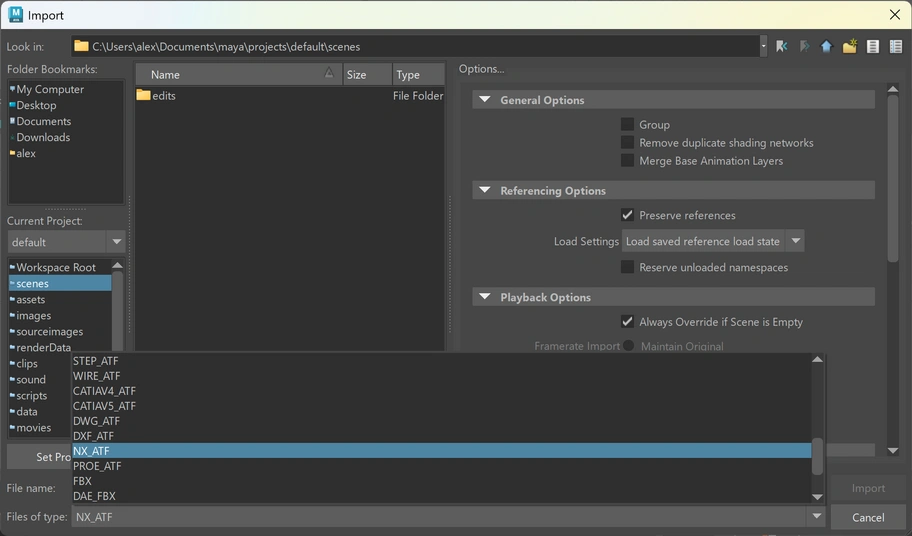Open Desktop bookmark
Image resolution: width=912 pixels, height=536 pixels.
36,105
